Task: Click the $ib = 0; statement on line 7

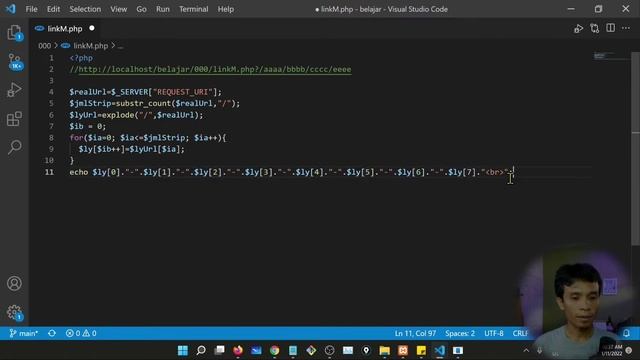Action: [x=88, y=127]
